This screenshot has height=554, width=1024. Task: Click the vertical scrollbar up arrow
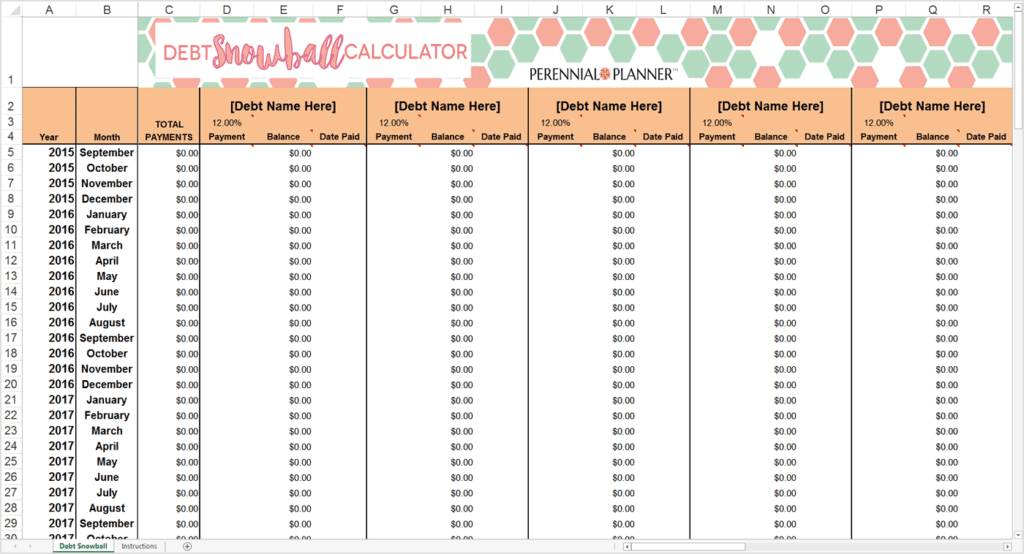1018,8
